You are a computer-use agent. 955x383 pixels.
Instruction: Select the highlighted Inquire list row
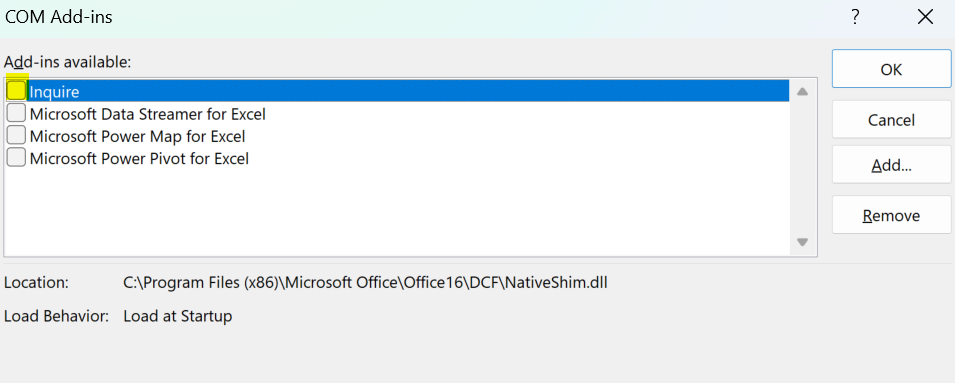point(397,91)
